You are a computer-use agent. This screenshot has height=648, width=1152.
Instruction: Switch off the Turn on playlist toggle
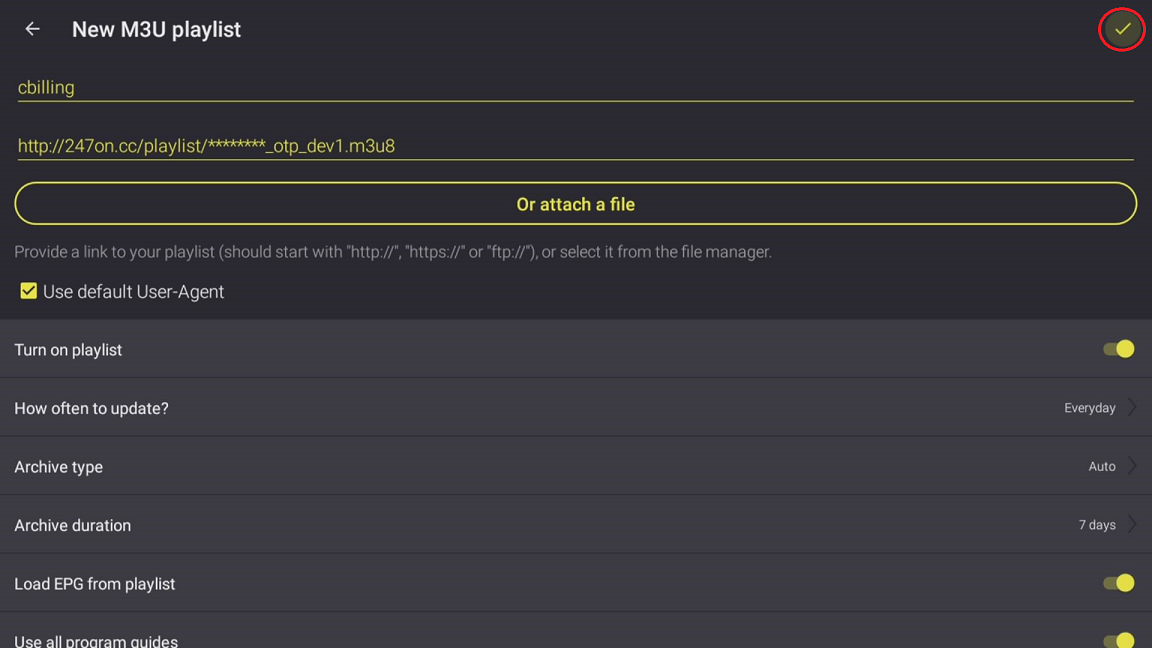[x=1118, y=349]
